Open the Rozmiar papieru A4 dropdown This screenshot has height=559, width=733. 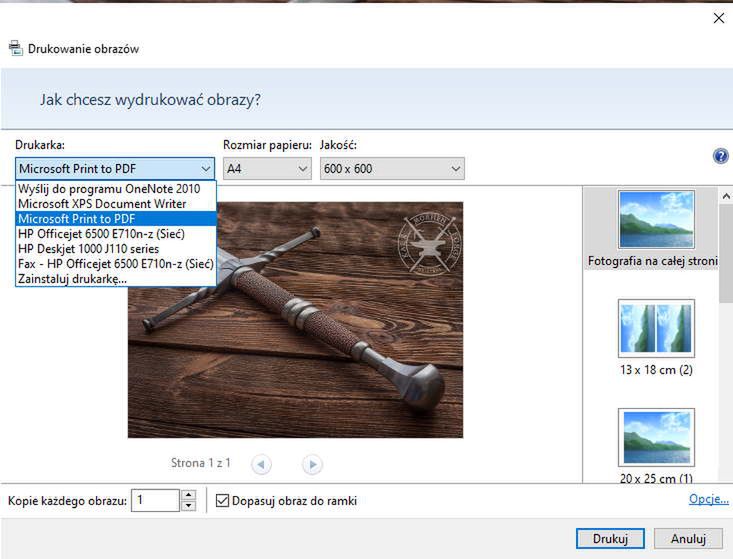click(x=267, y=168)
